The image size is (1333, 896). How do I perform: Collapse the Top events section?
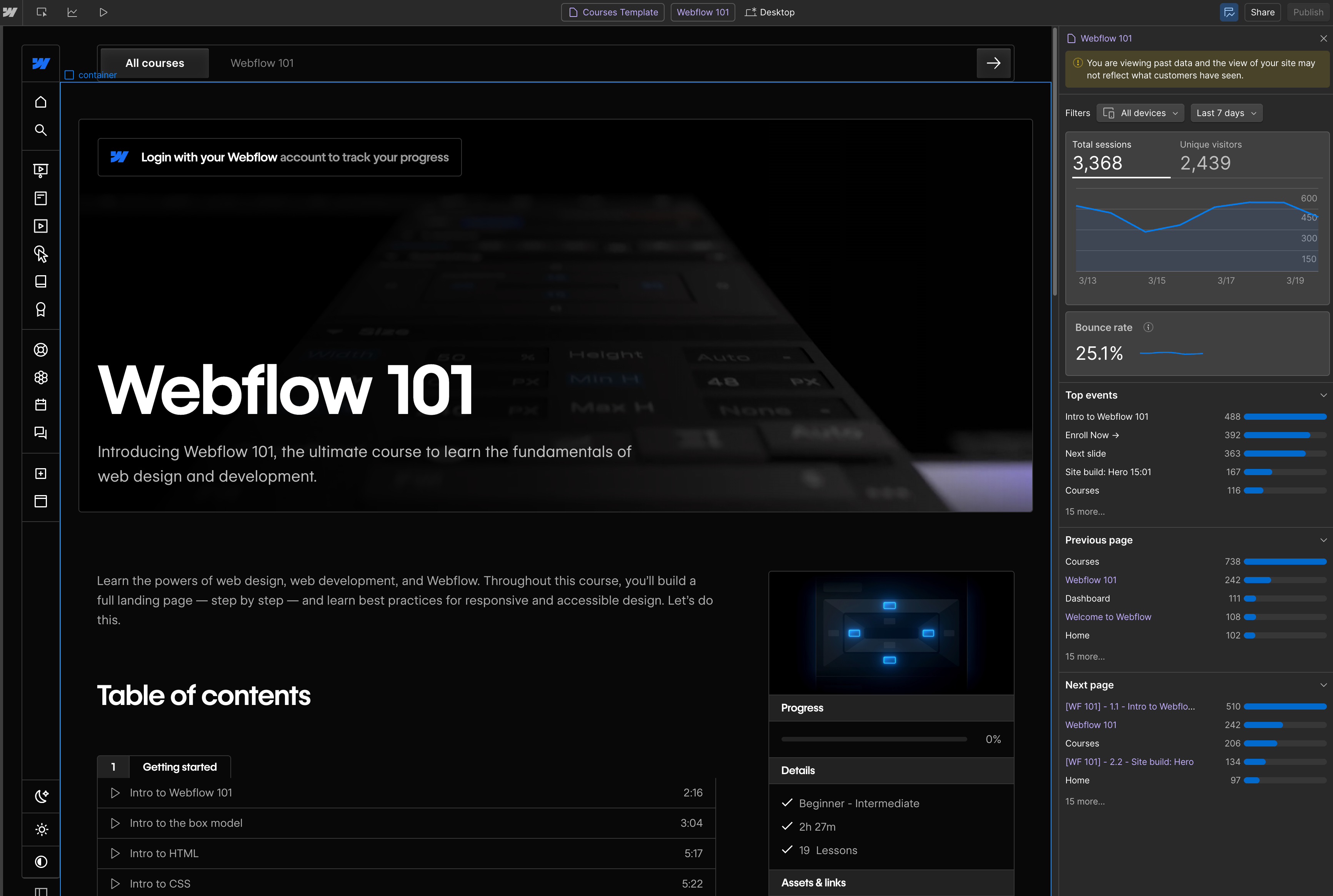(1323, 395)
